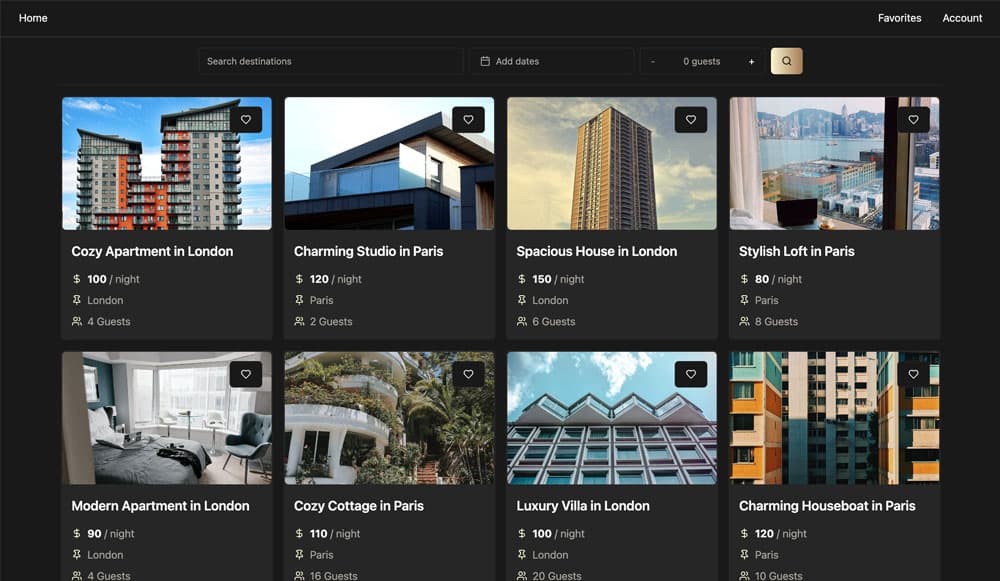This screenshot has width=1000, height=581.
Task: Open the Add dates picker
Action: coord(551,61)
